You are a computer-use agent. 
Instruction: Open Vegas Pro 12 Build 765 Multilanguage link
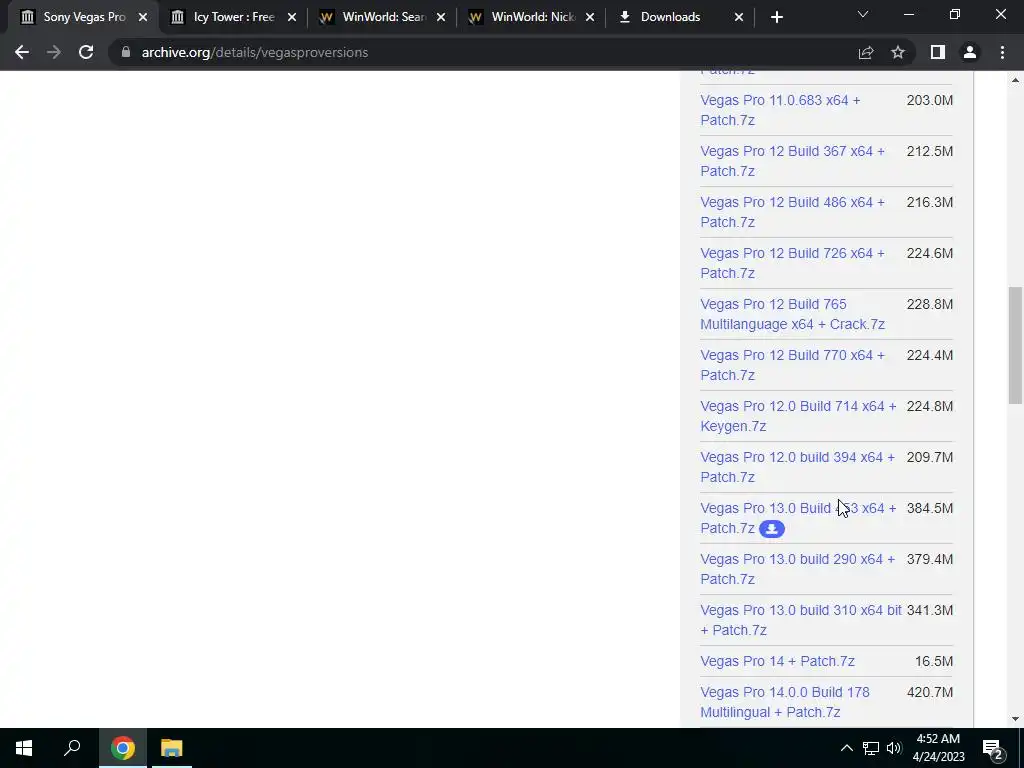[x=792, y=314]
